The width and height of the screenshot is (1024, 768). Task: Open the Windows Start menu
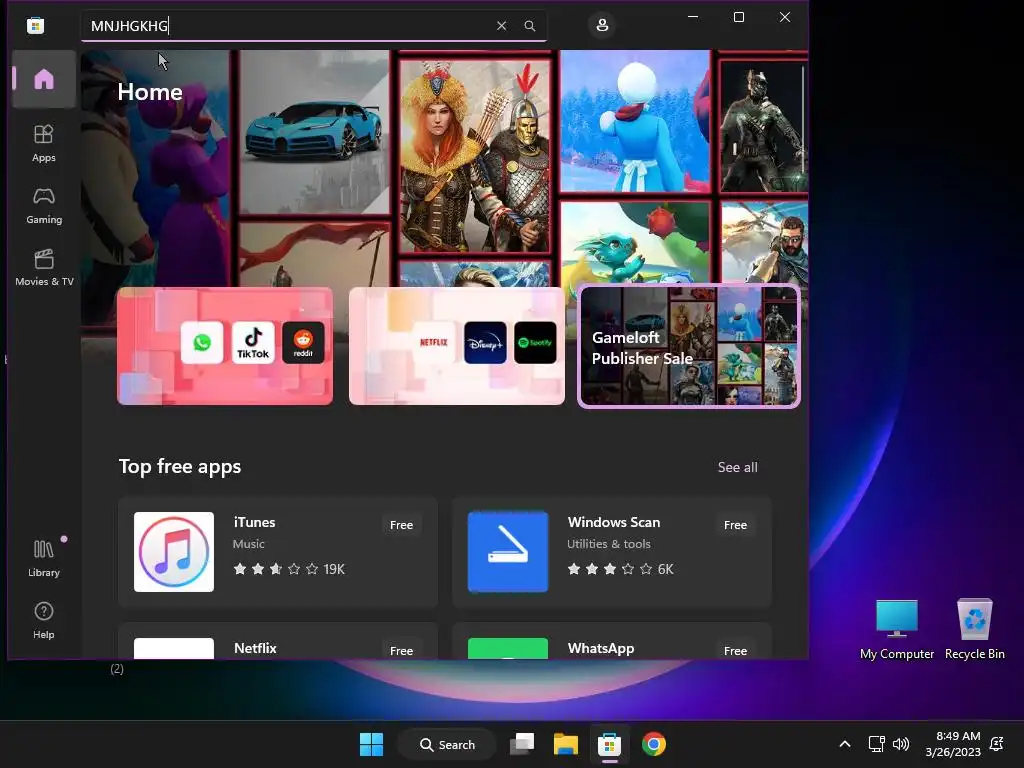(x=372, y=744)
